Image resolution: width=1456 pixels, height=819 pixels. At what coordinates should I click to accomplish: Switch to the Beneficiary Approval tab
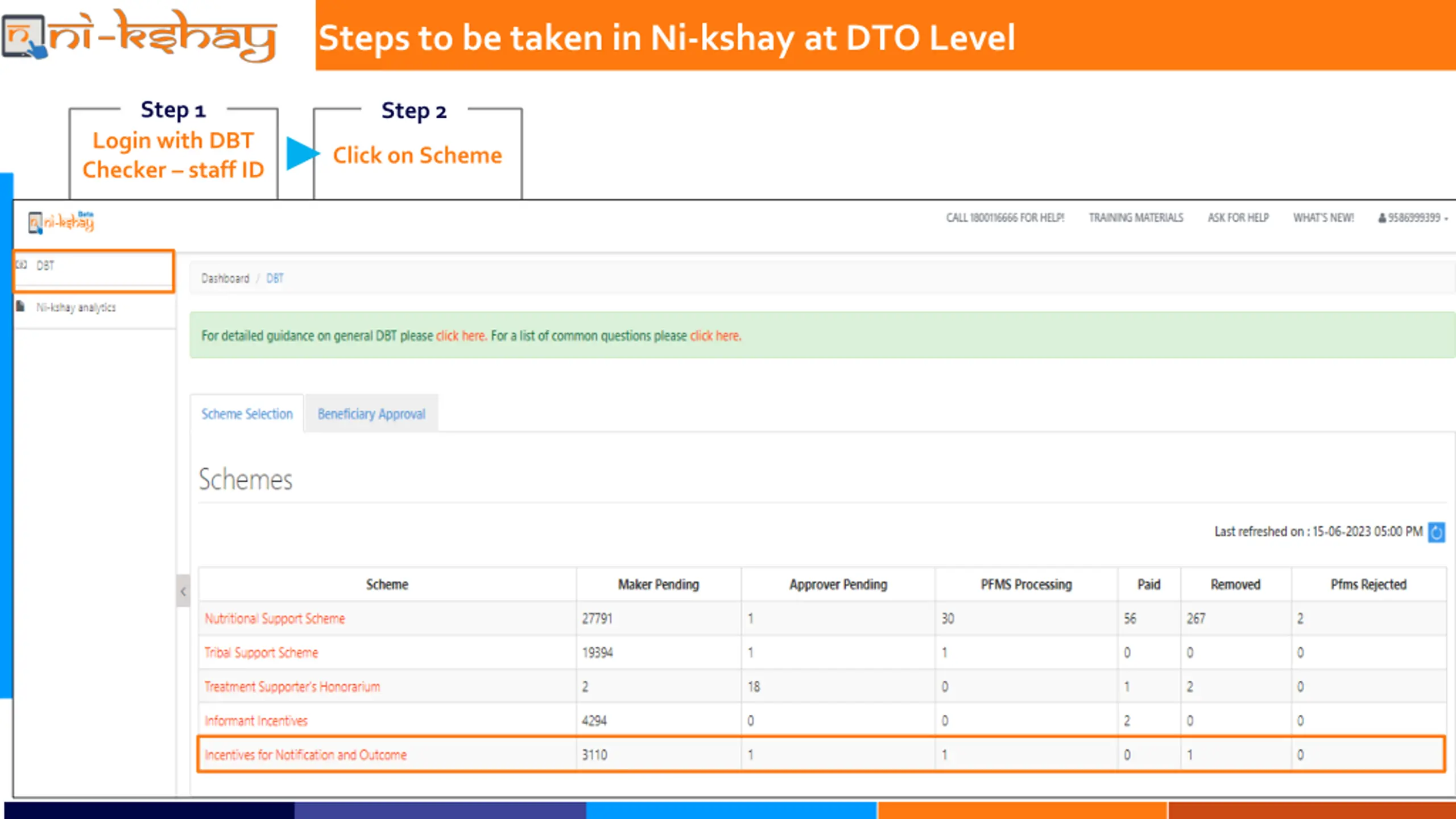(x=371, y=413)
